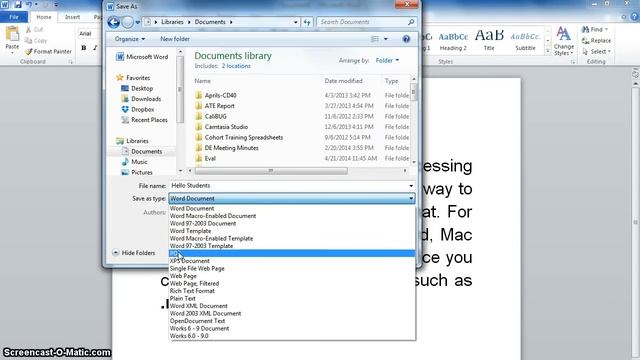Click the Paste icon in Word ribbon
Image resolution: width=640 pixels, height=360 pixels.
click(x=12, y=34)
